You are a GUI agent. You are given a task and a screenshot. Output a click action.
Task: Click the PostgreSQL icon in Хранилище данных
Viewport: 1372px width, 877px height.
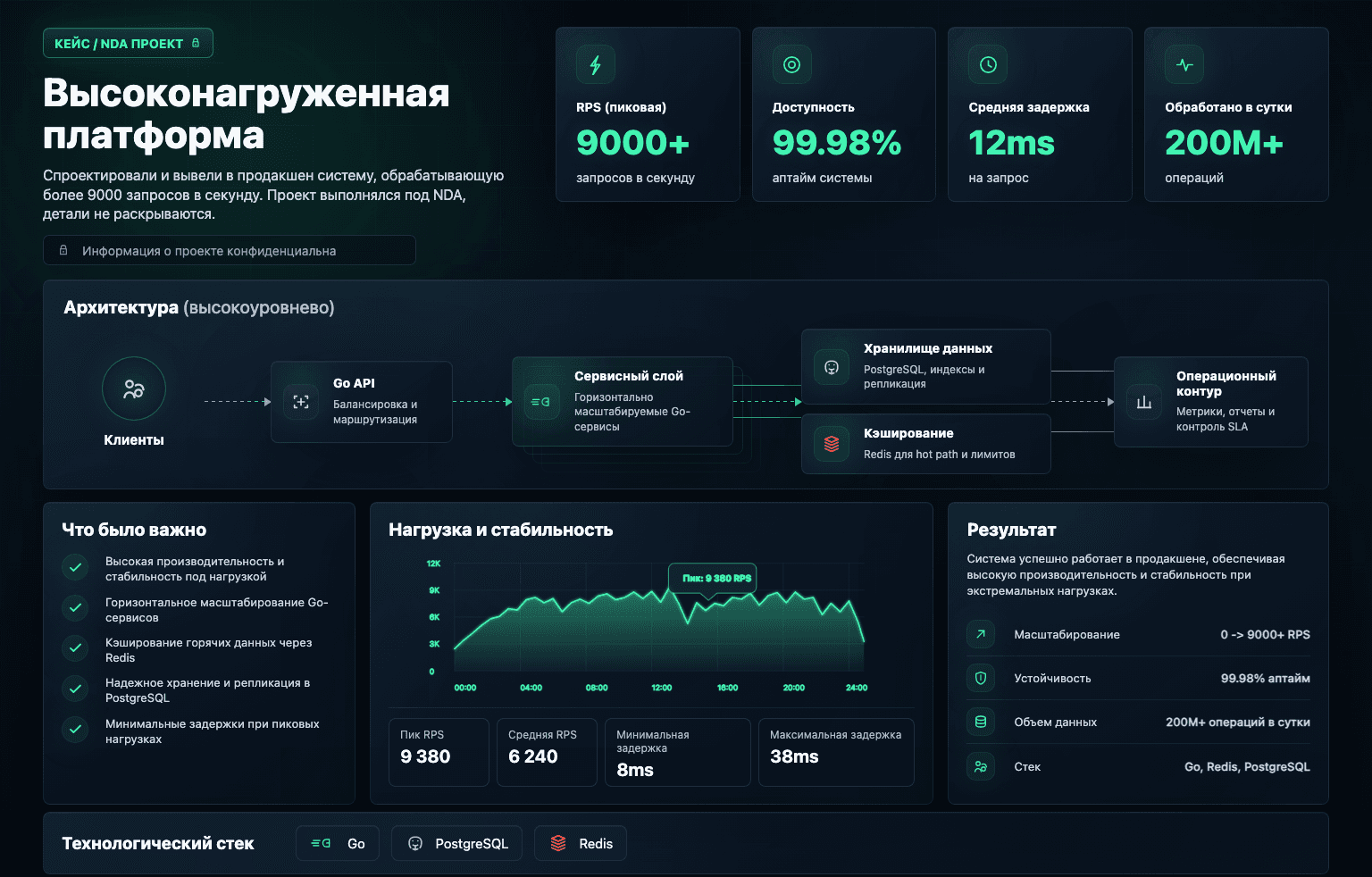point(832,367)
